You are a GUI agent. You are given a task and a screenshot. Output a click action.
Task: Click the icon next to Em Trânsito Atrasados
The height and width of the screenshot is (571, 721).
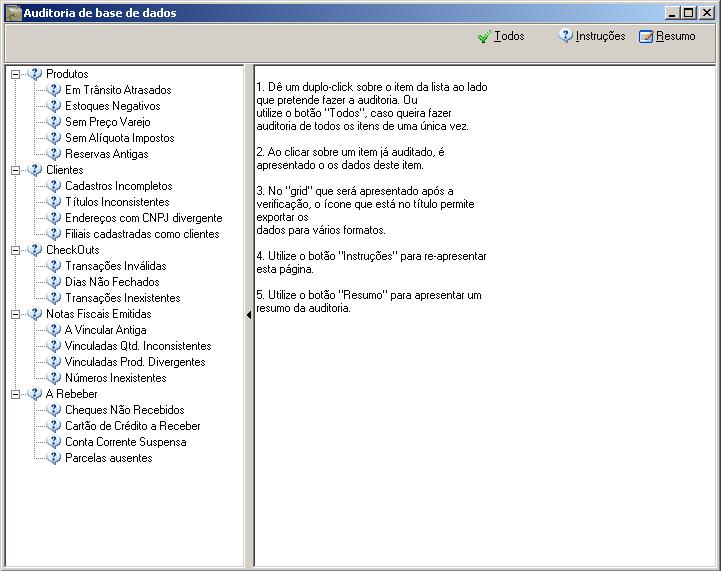[53, 90]
